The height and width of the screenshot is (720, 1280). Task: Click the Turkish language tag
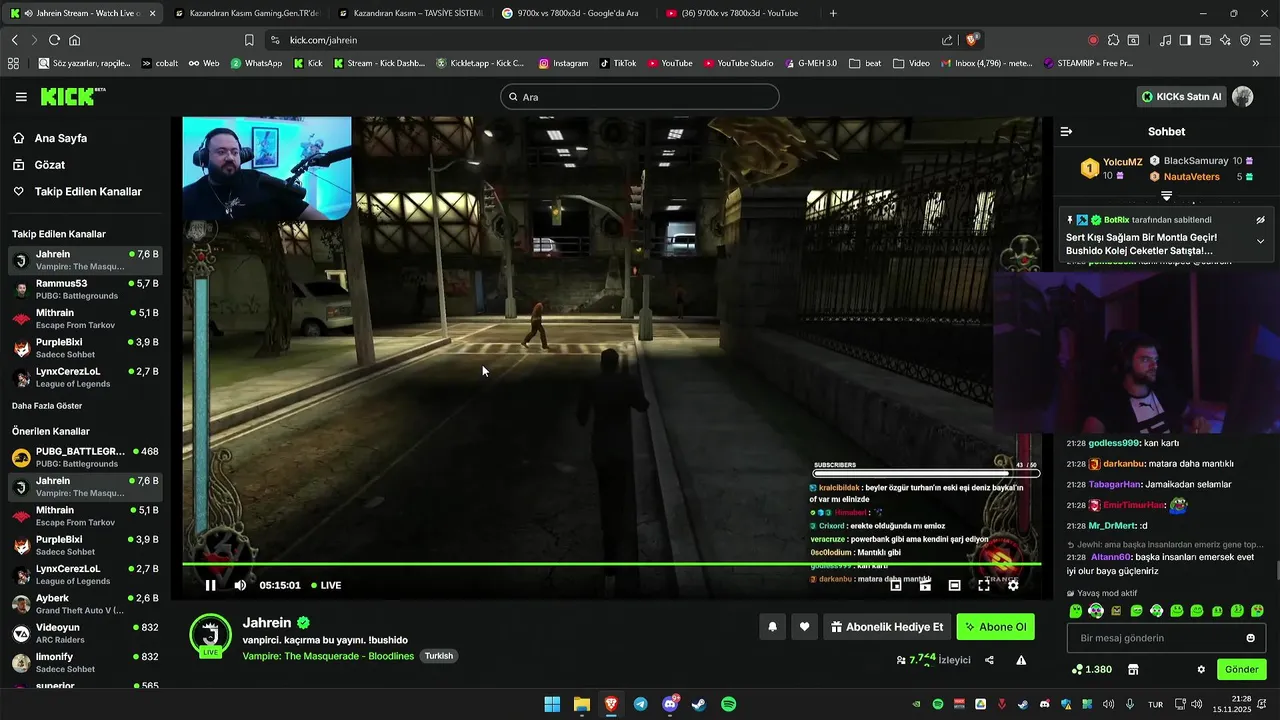tap(439, 656)
